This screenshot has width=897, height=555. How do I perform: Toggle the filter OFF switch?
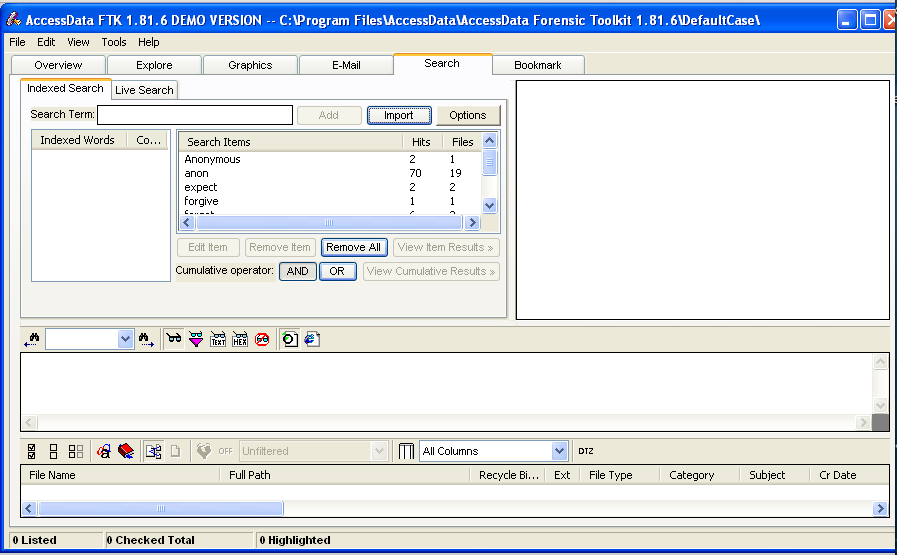point(225,451)
